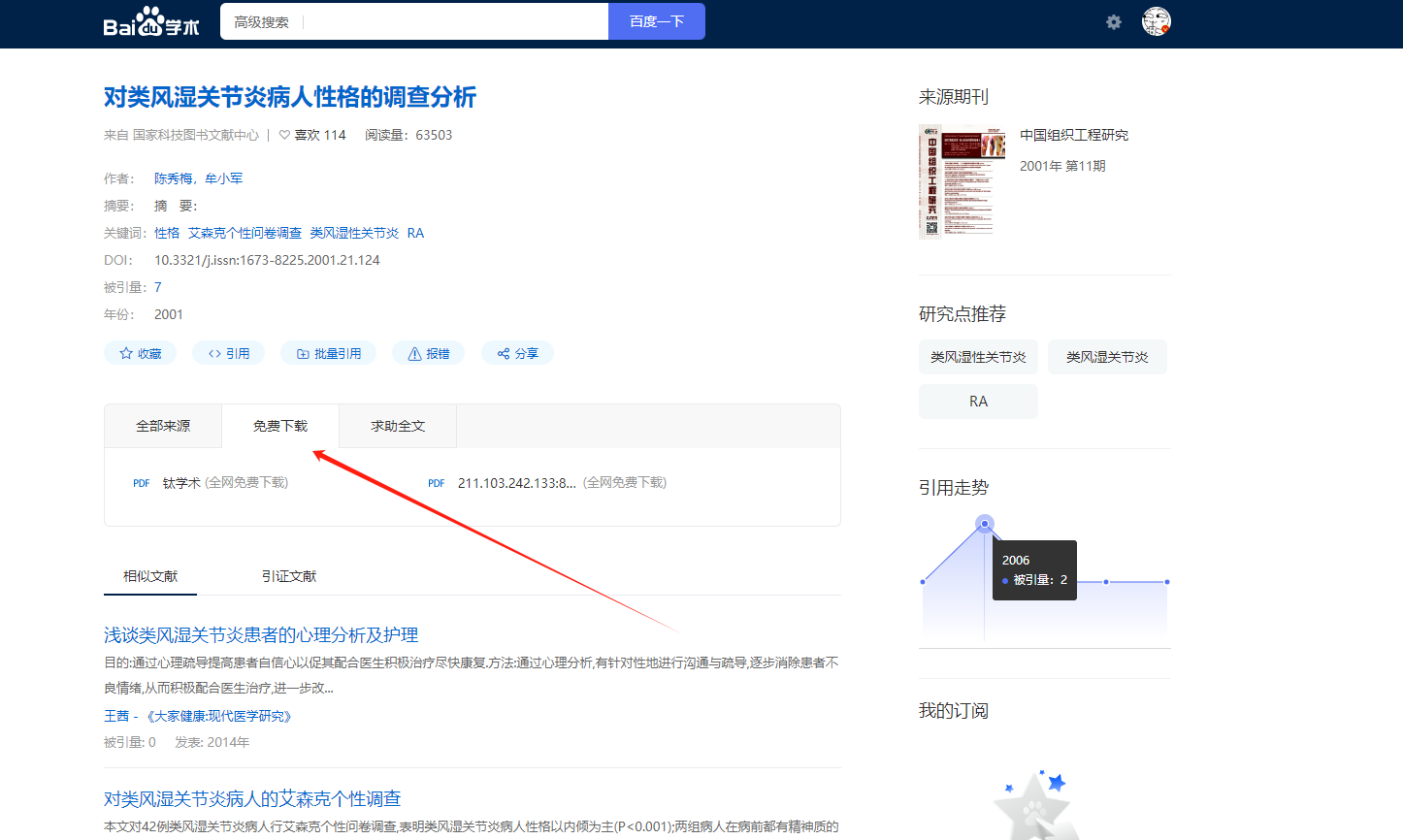Select research tag 类风湿性关节炎
The width and height of the screenshot is (1403, 840).
click(978, 357)
